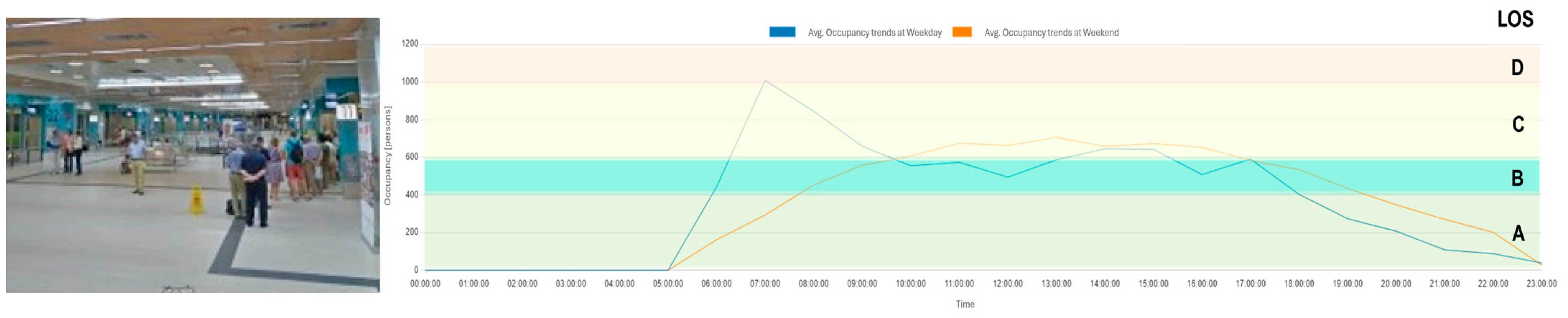Click the 12:00:00 time axis tick

point(1008,284)
